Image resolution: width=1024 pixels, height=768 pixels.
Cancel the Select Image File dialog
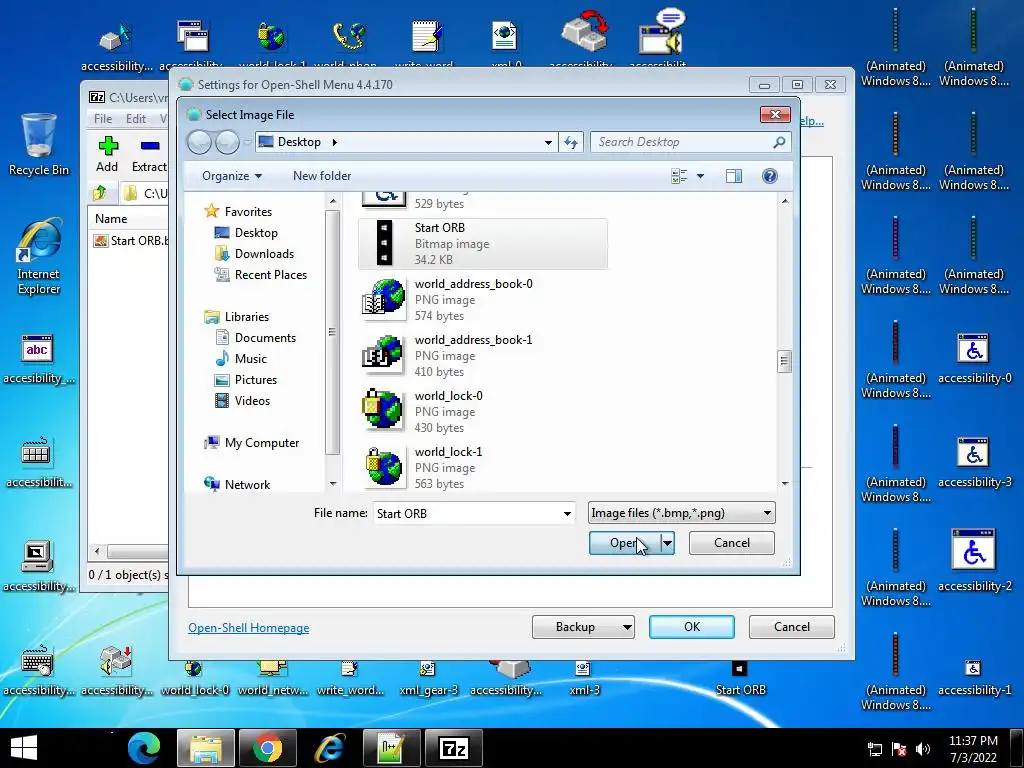(731, 543)
